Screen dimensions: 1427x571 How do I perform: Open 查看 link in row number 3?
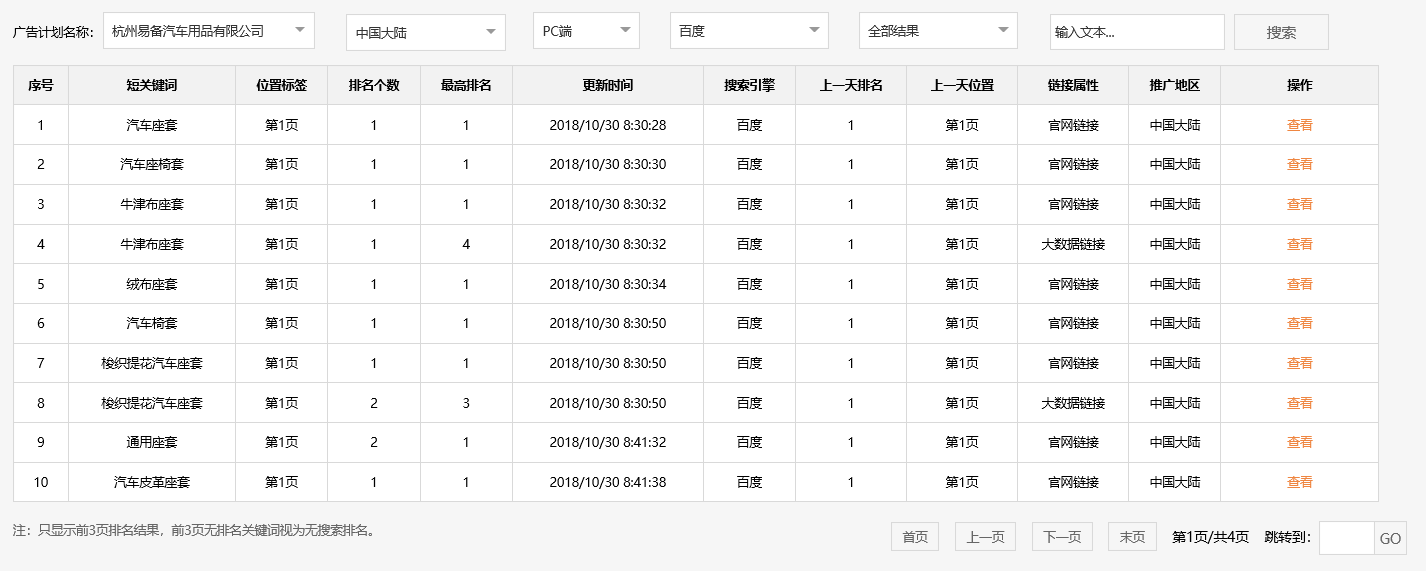click(1299, 204)
